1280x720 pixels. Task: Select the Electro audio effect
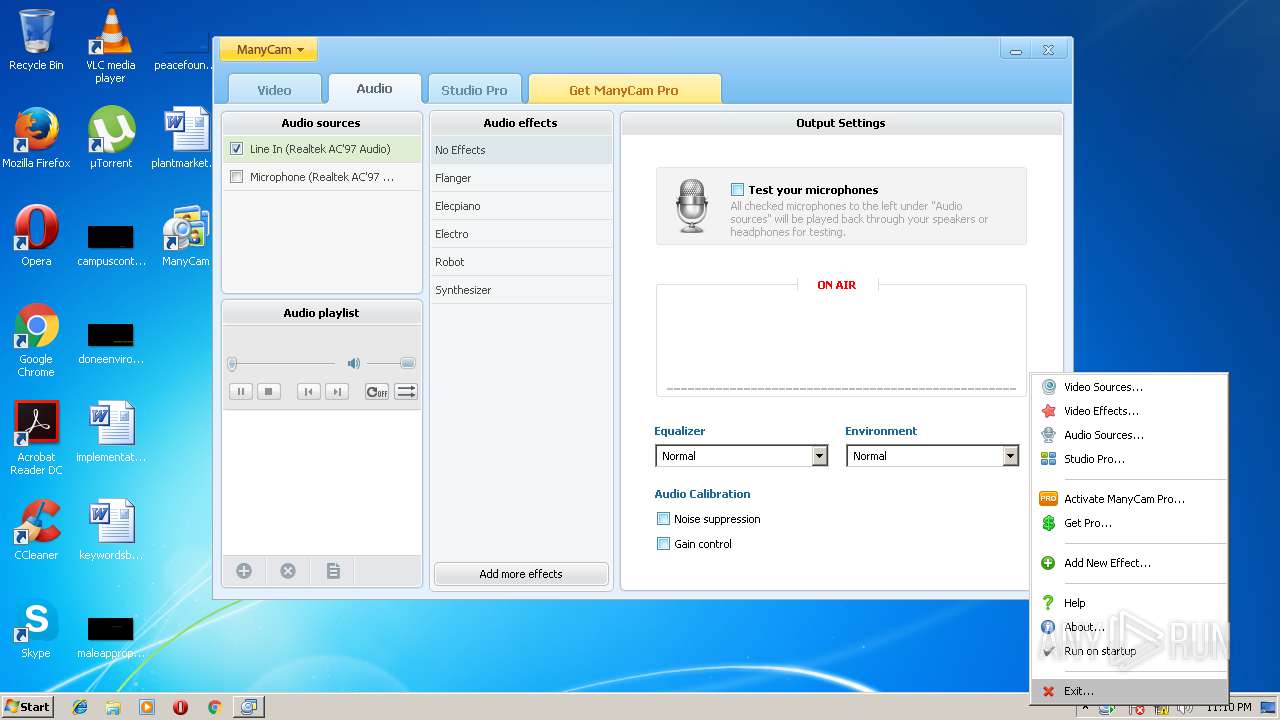point(521,234)
